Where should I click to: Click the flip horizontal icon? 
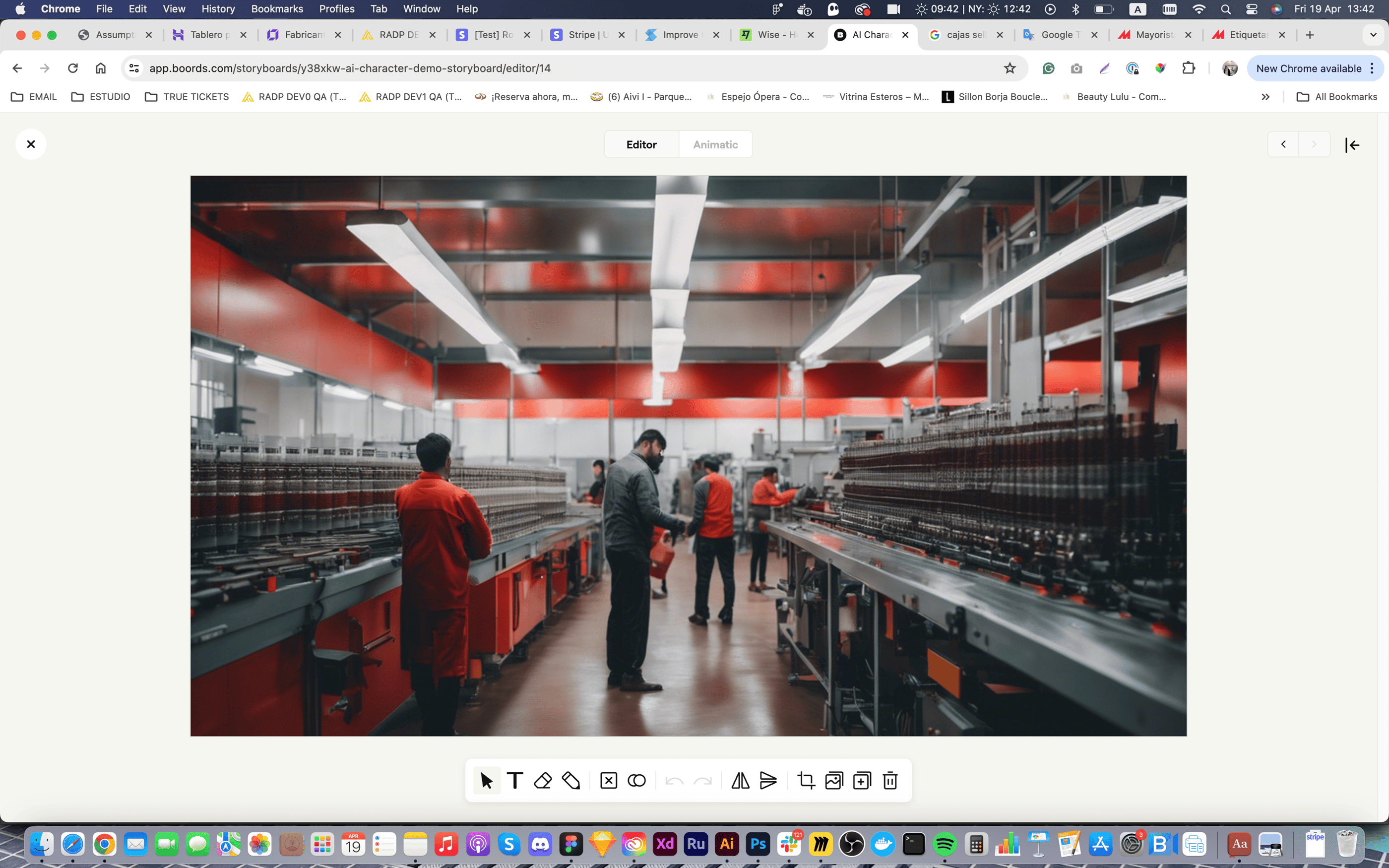740,781
